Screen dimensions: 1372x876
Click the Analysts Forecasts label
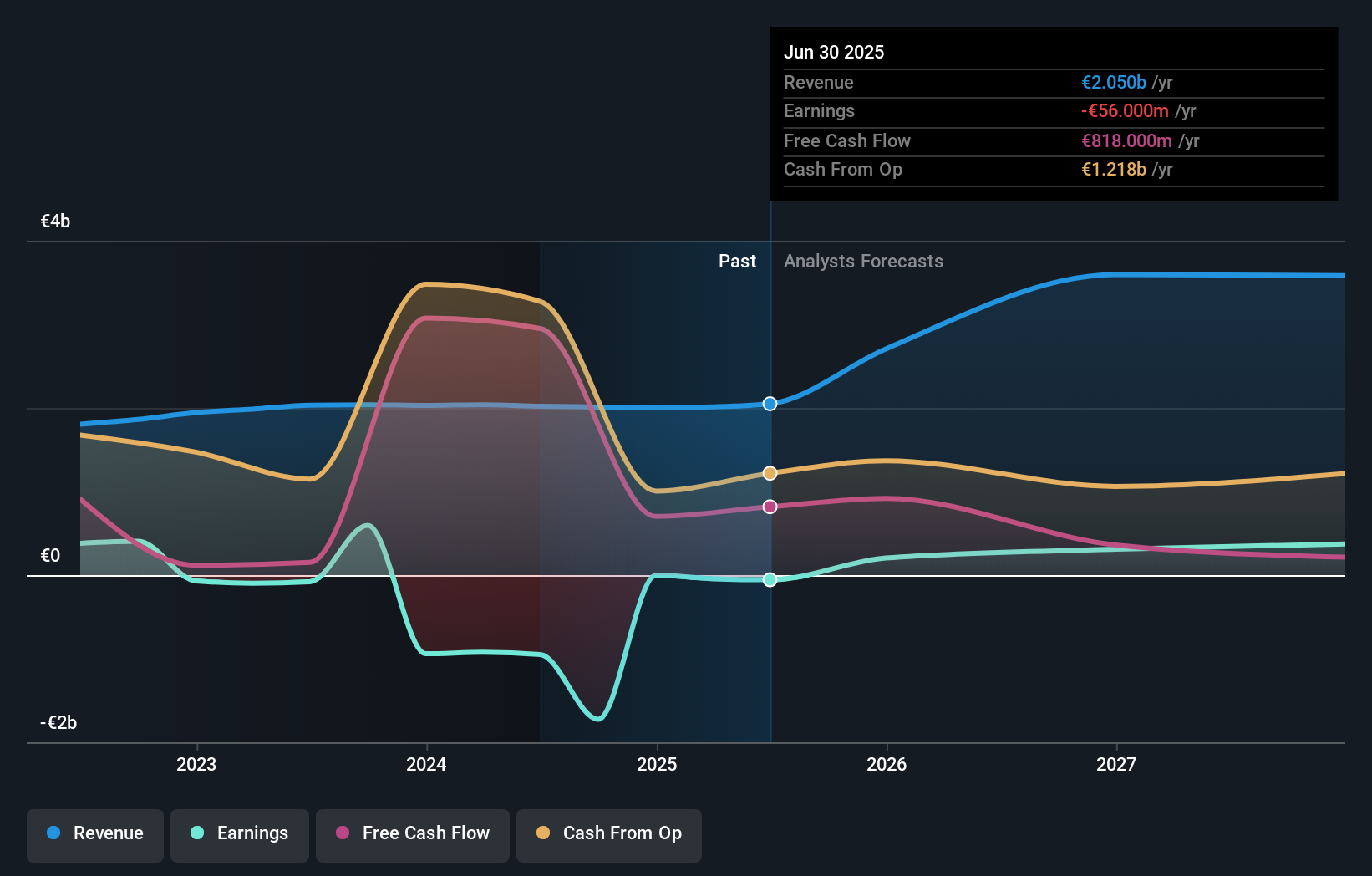tap(863, 262)
